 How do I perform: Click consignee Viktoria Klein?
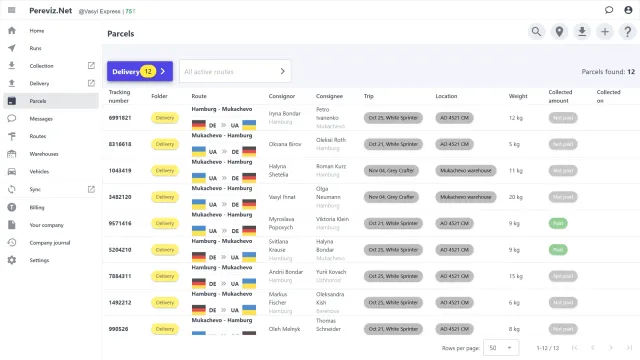332,219
